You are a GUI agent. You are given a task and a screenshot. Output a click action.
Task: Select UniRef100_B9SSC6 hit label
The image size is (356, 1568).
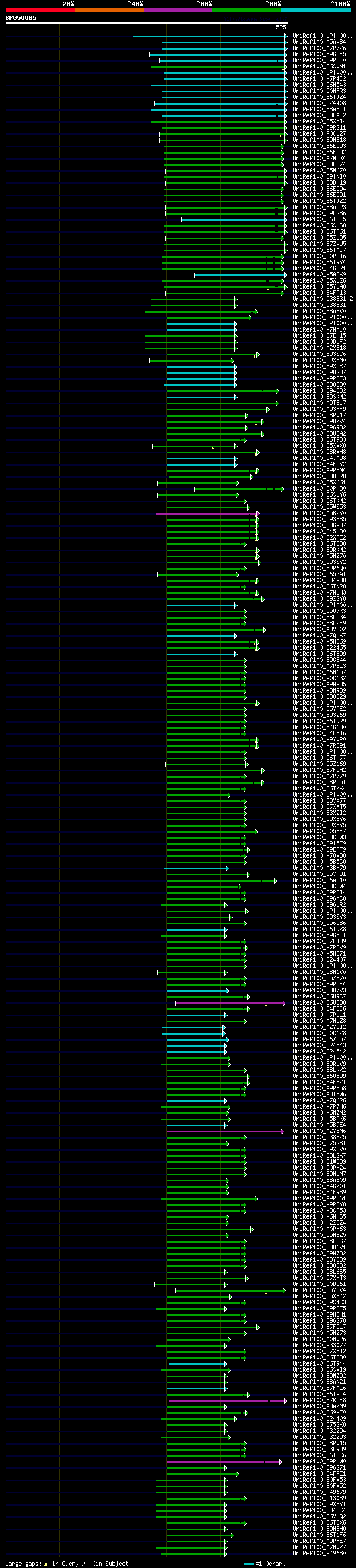319,354
